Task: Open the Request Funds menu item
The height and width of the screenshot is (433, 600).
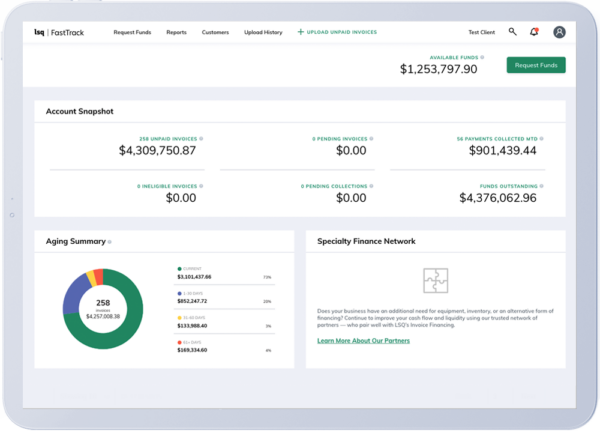Action: (131, 32)
